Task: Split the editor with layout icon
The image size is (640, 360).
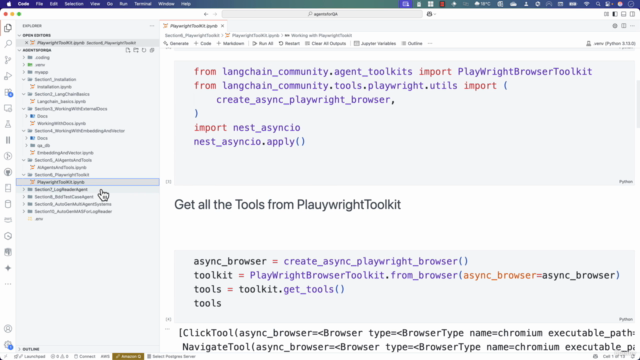Action: point(624,26)
